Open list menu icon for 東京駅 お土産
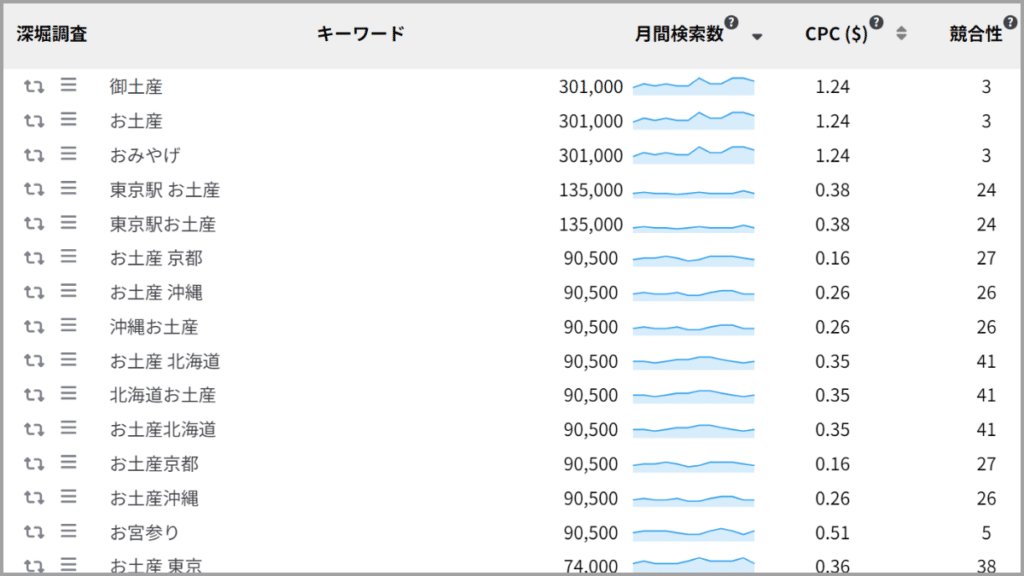Screen dimensions: 1024x576 pos(68,189)
